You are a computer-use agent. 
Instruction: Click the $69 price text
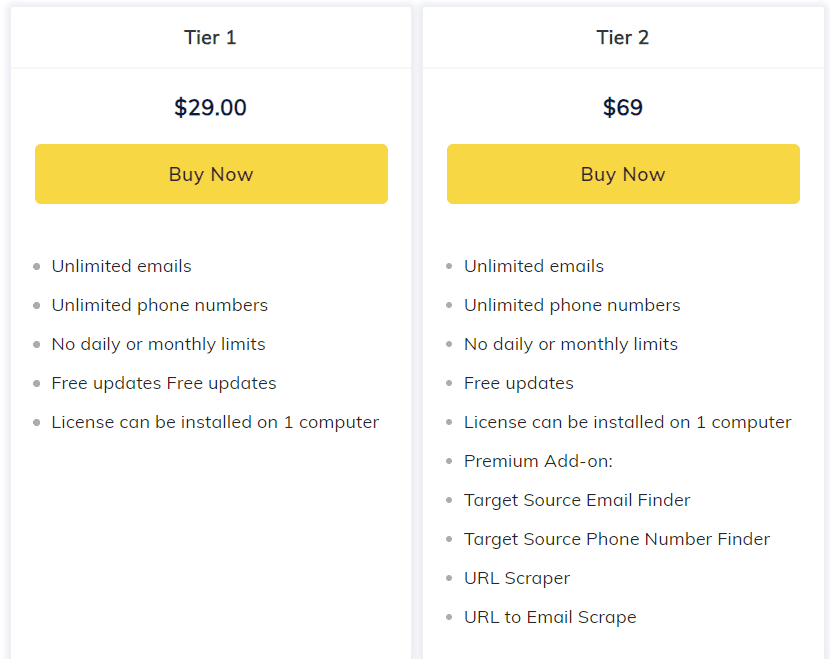(623, 108)
